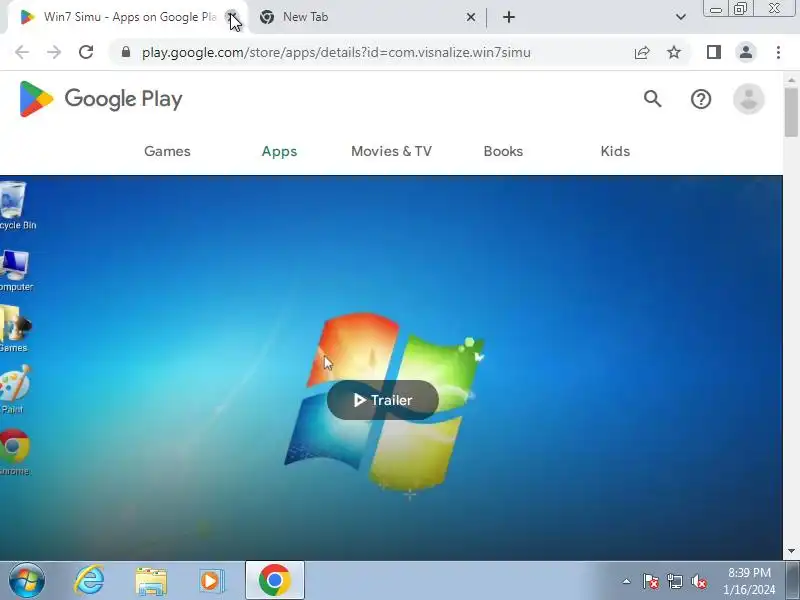Open the Movies & TV category
Image resolution: width=800 pixels, height=600 pixels.
(391, 152)
